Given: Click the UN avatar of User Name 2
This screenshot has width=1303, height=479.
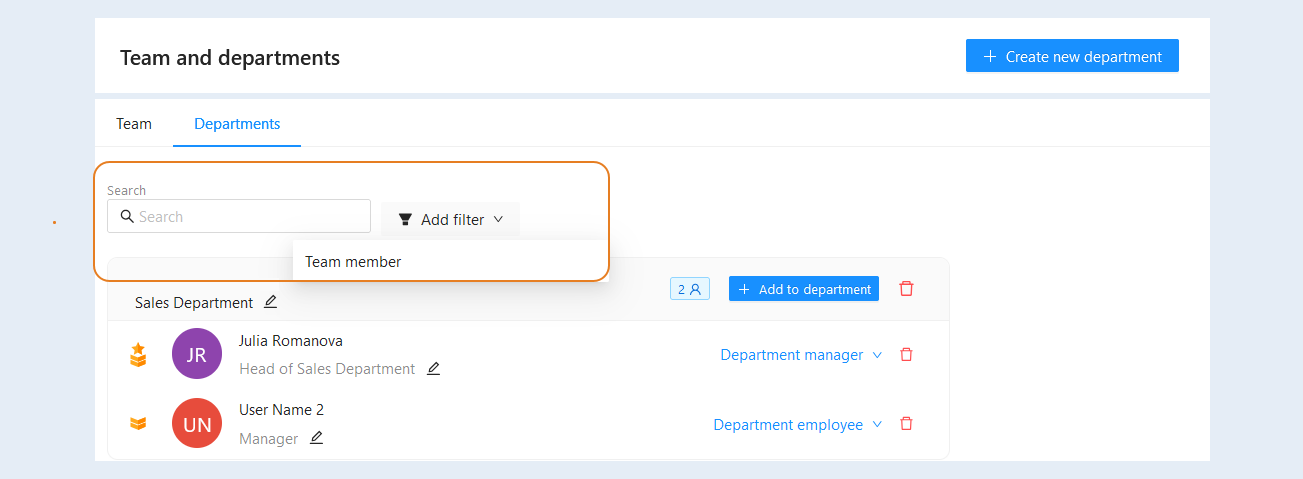Looking at the screenshot, I should [197, 423].
